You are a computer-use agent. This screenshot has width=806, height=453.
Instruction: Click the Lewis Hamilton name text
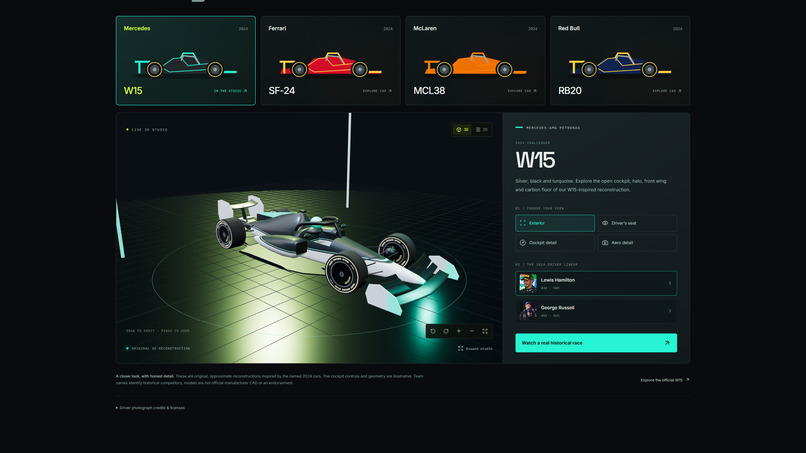[558, 280]
